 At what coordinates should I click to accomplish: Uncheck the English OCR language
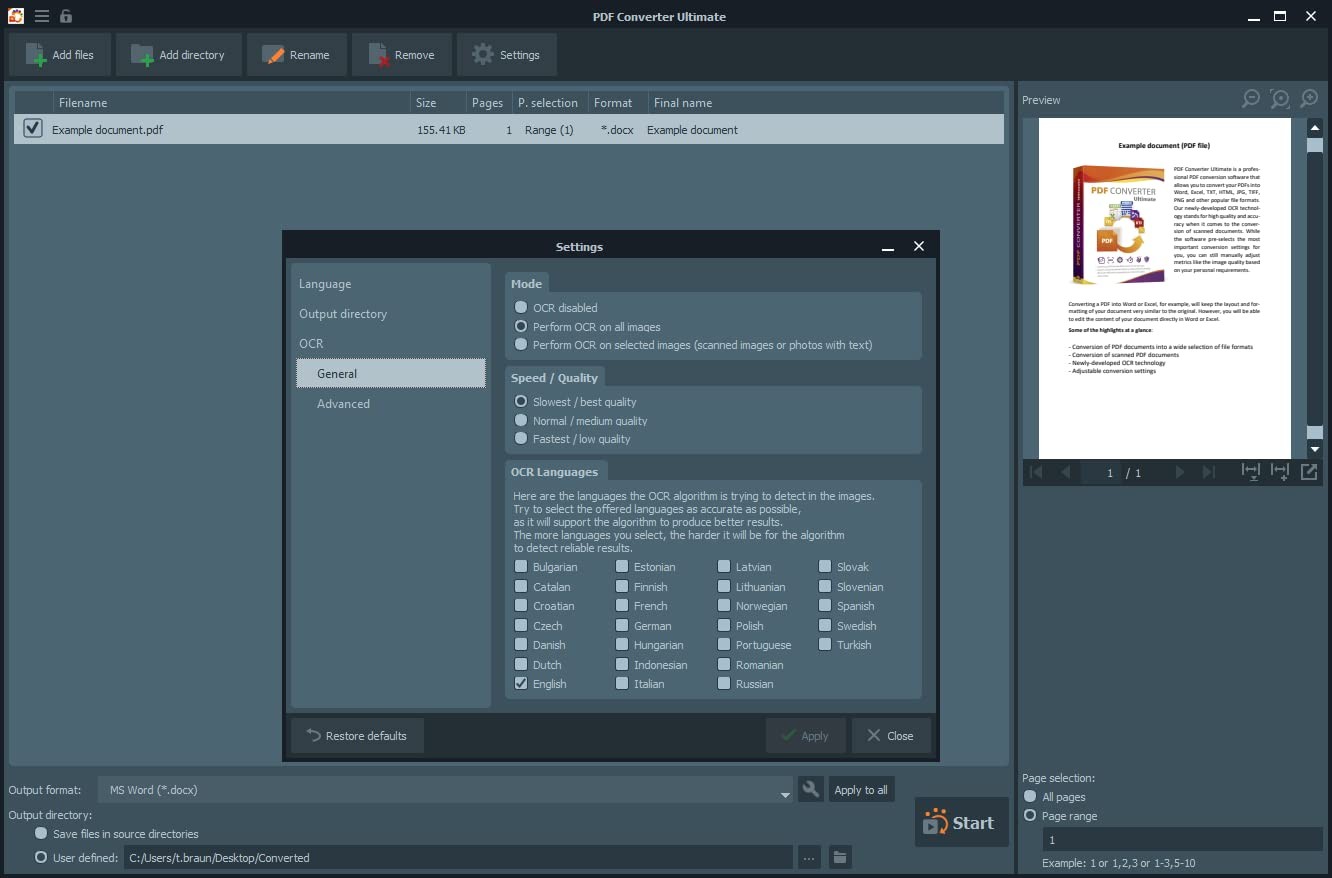tap(521, 683)
